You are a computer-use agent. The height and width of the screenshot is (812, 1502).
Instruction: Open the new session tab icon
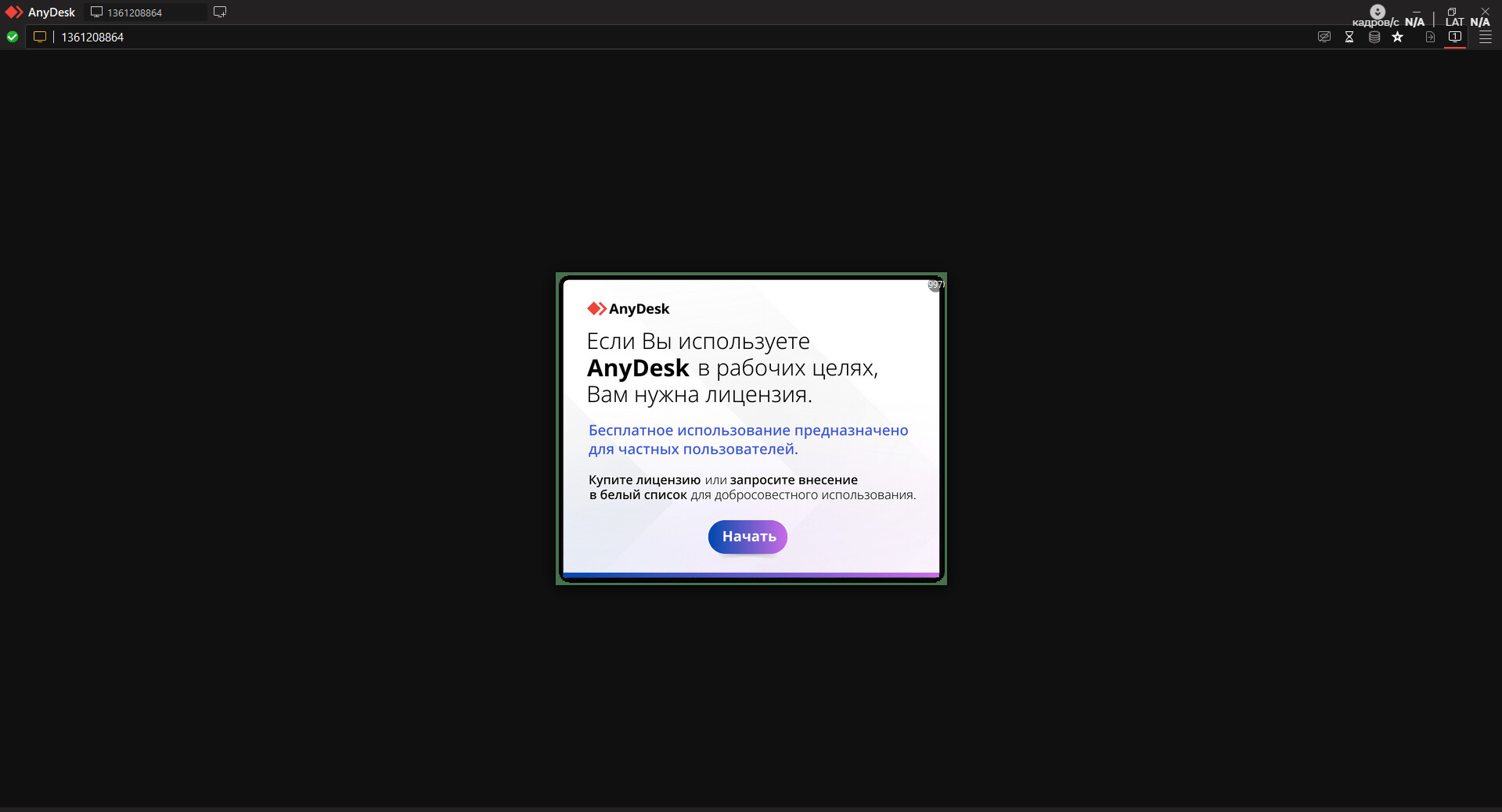(x=220, y=12)
